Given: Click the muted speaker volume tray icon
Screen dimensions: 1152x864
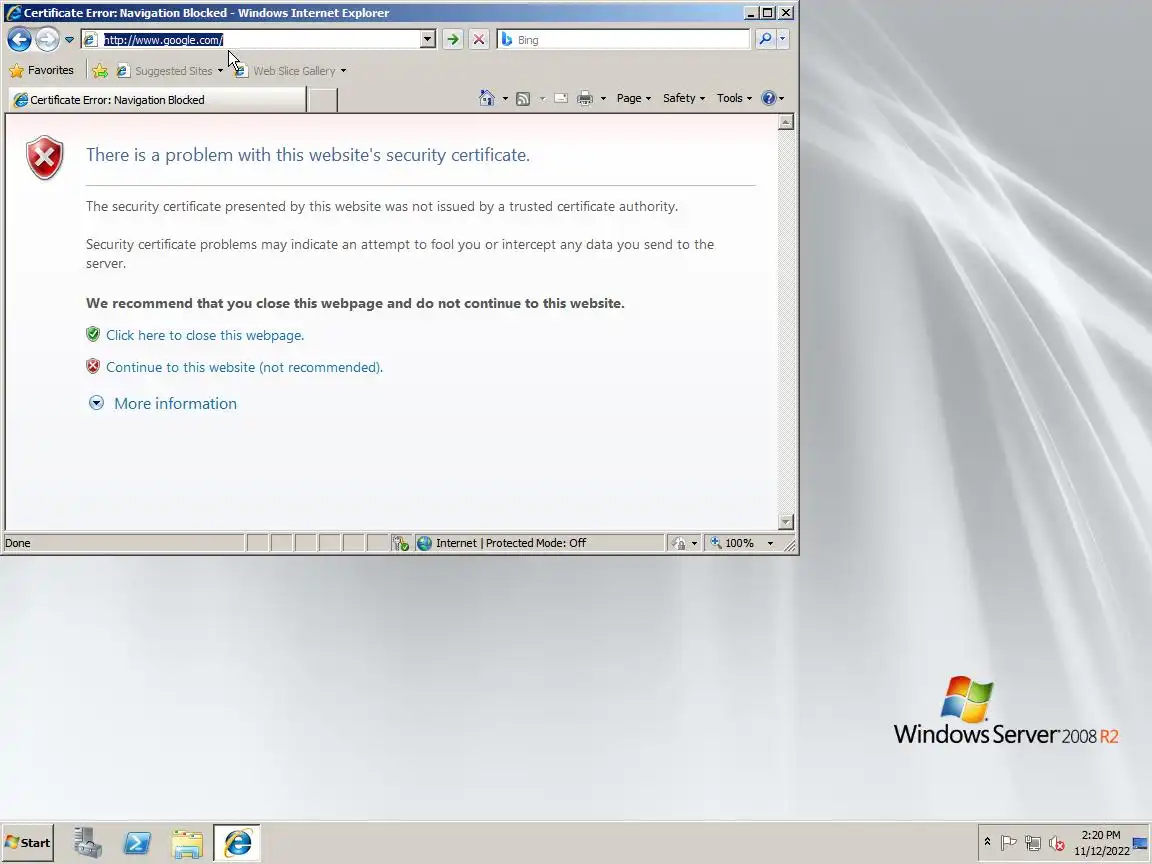Looking at the screenshot, I should coord(1056,843).
